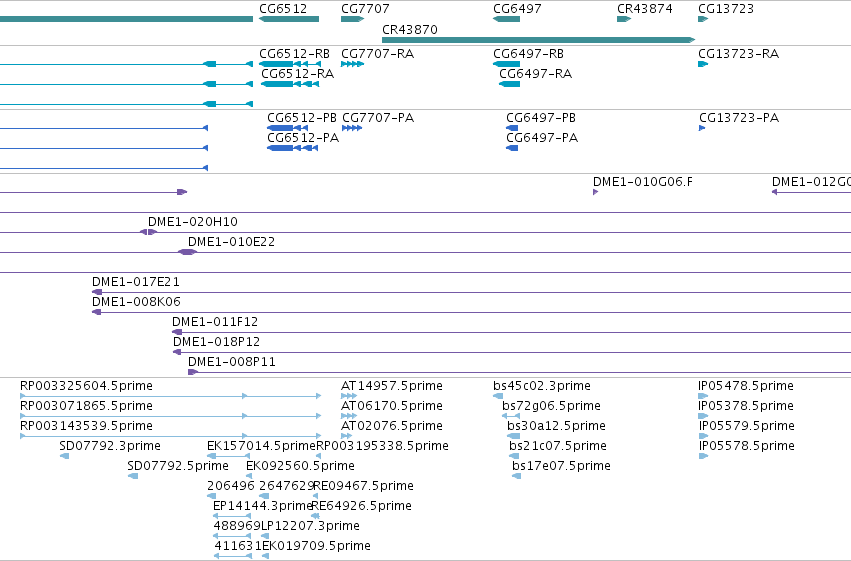Click the DME1-010E22 label

click(x=231, y=242)
